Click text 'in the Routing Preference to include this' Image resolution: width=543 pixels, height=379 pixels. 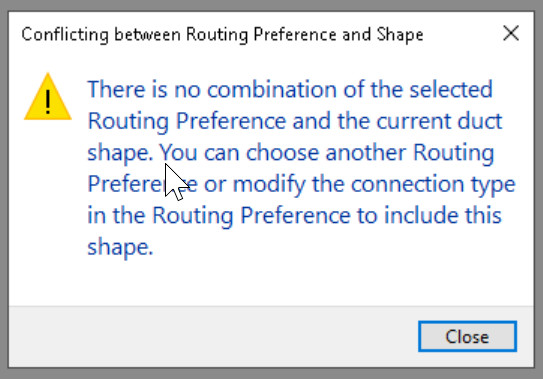pyautogui.click(x=294, y=215)
